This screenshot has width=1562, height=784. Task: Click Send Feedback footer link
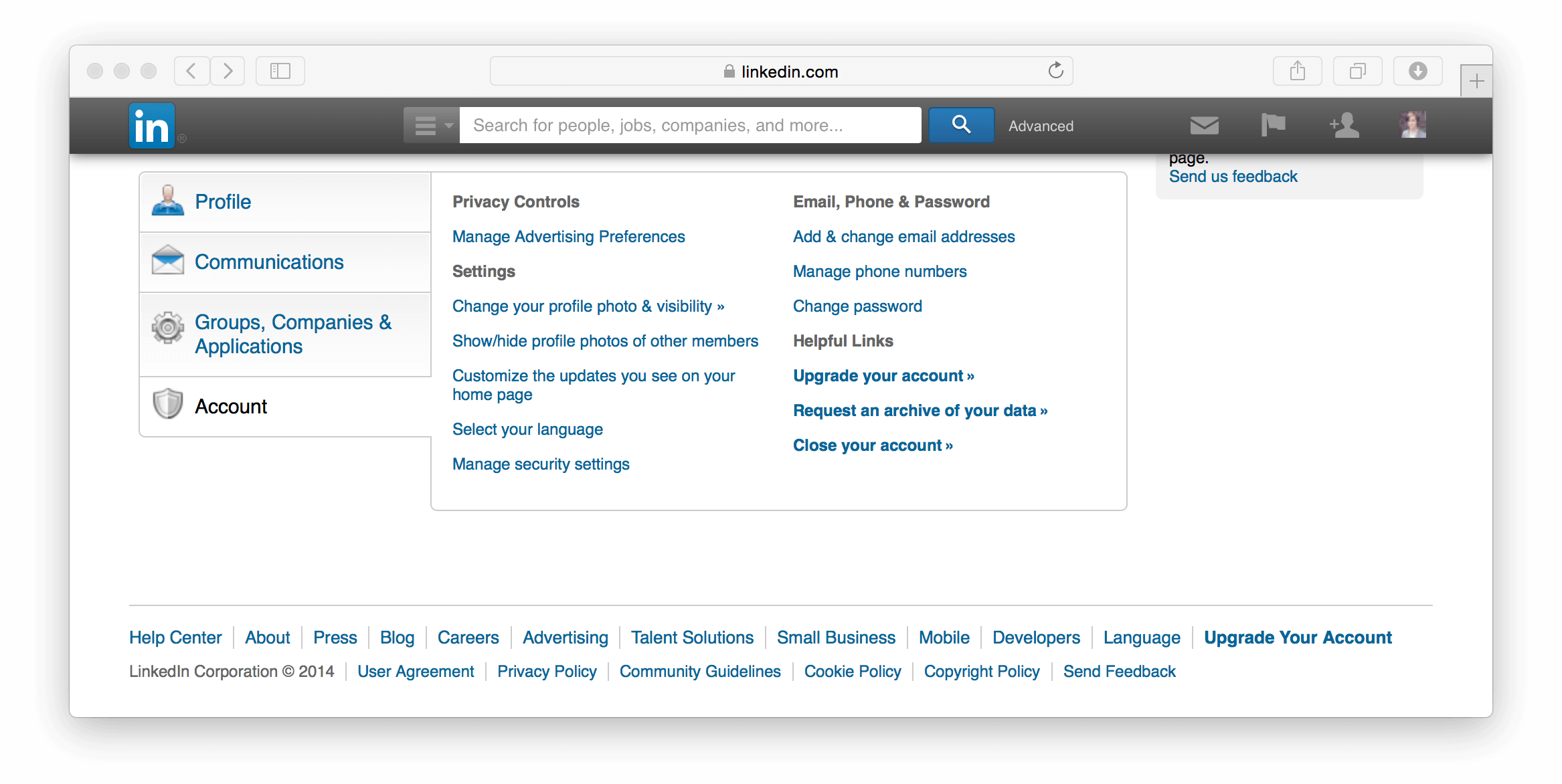1120,672
